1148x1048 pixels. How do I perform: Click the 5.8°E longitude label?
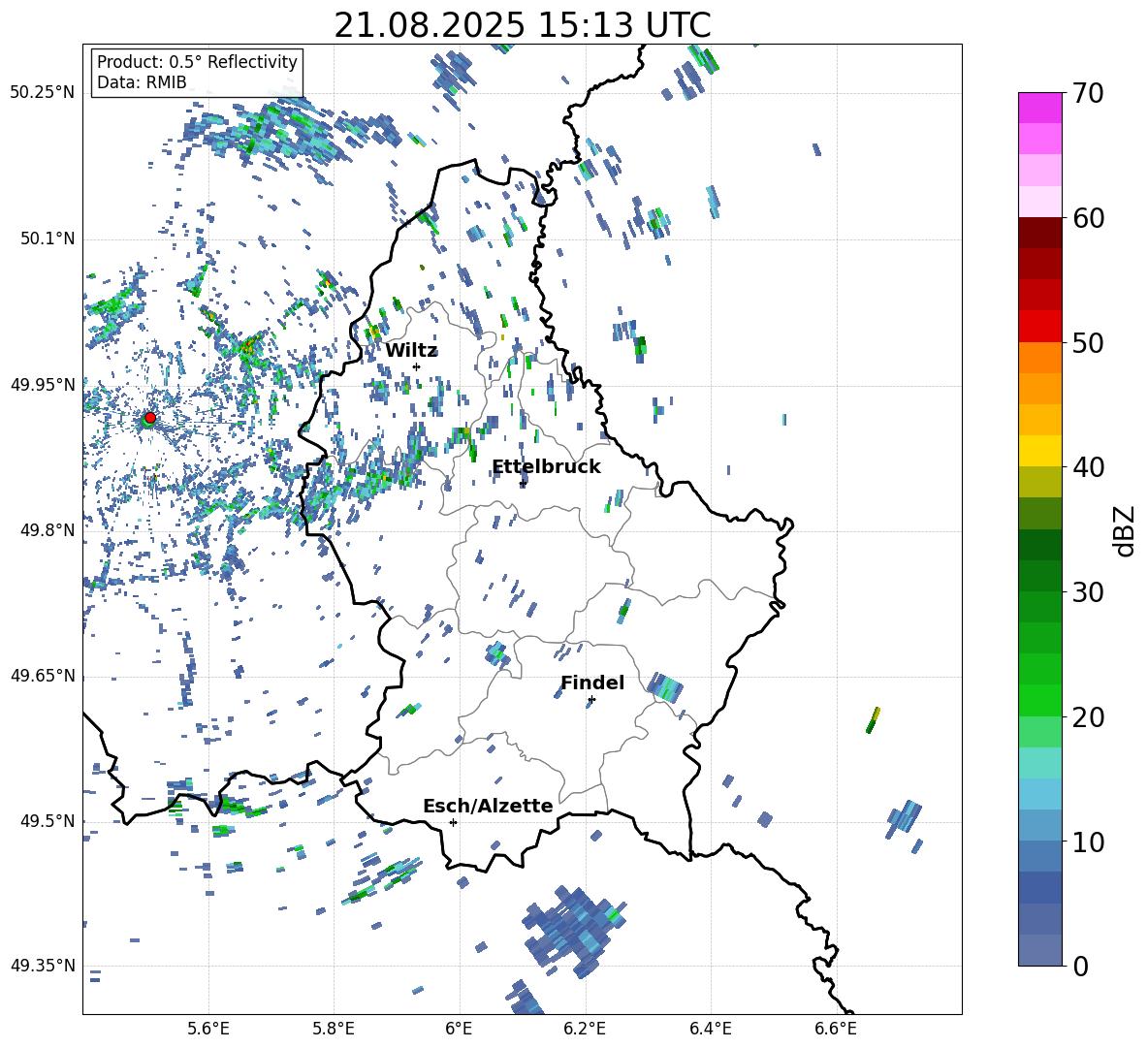click(334, 1029)
